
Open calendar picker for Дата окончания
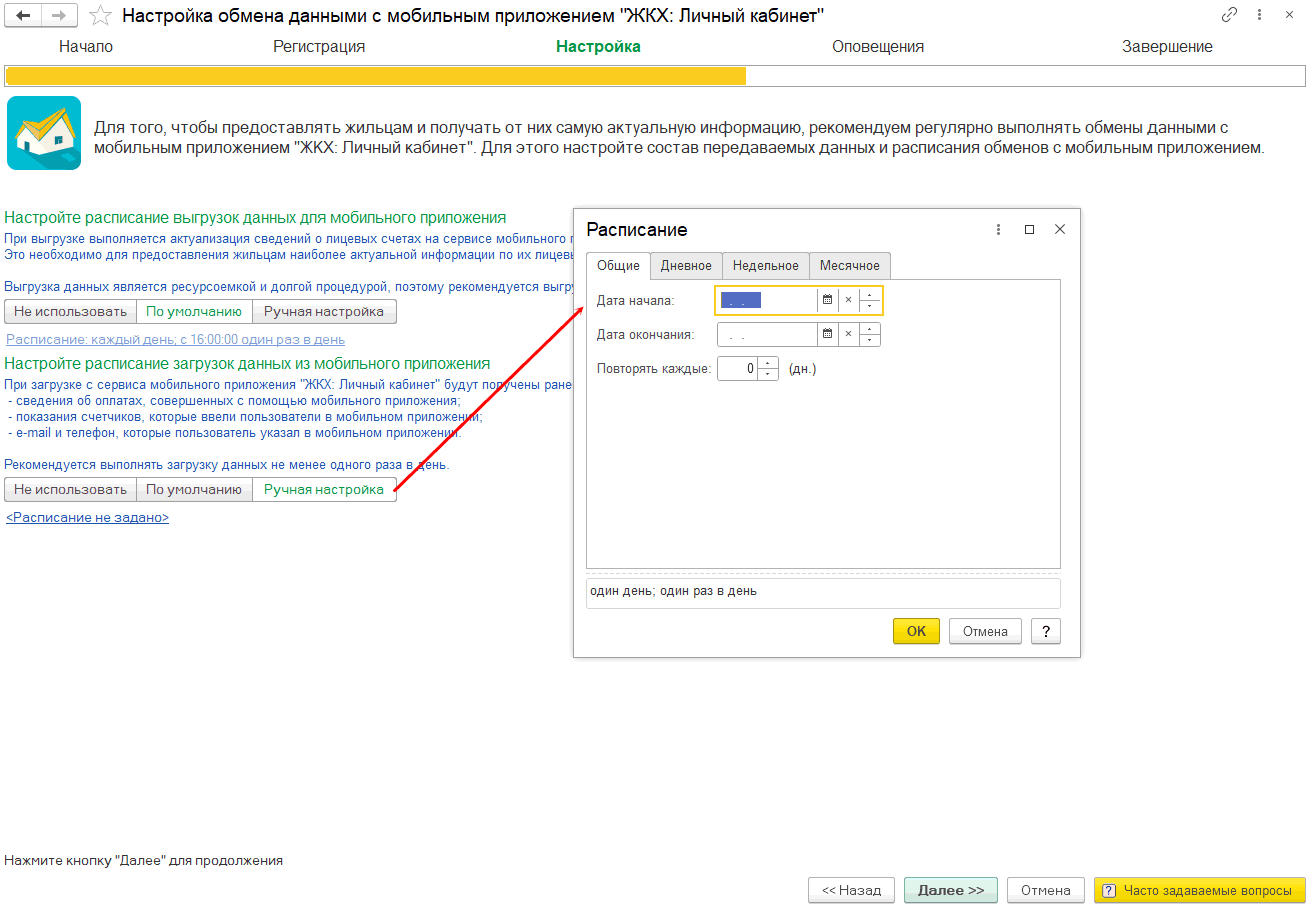pyautogui.click(x=827, y=334)
